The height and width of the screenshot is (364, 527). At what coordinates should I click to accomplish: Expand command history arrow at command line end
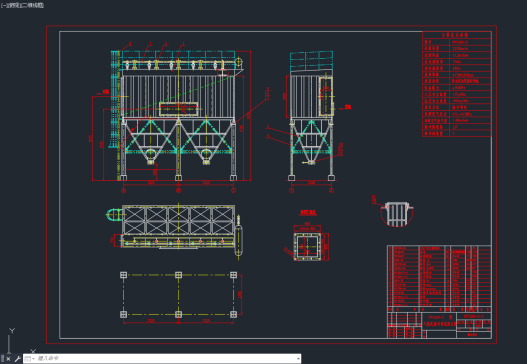[x=298, y=359]
